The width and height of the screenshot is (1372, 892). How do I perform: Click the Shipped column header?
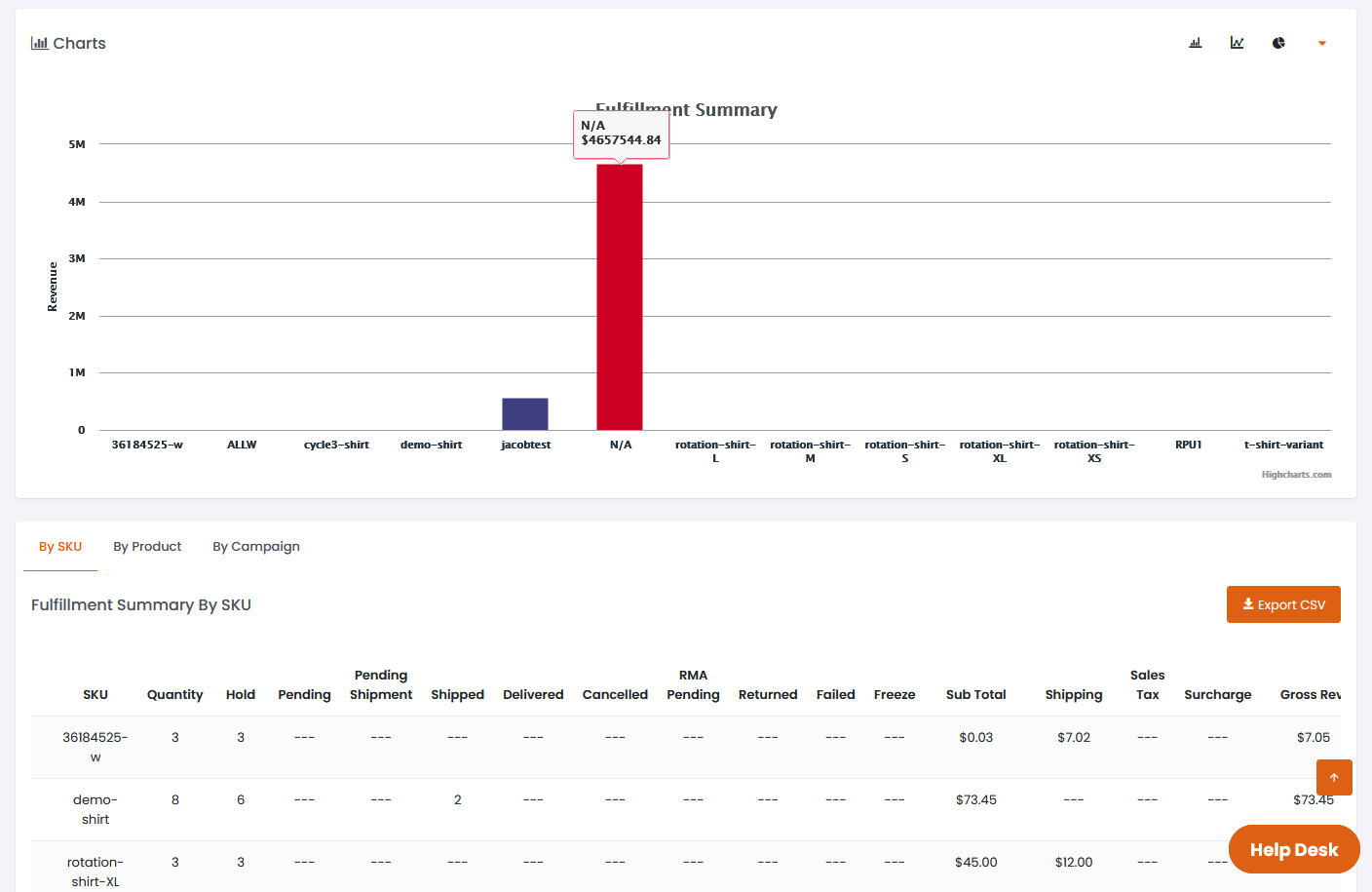(x=457, y=695)
